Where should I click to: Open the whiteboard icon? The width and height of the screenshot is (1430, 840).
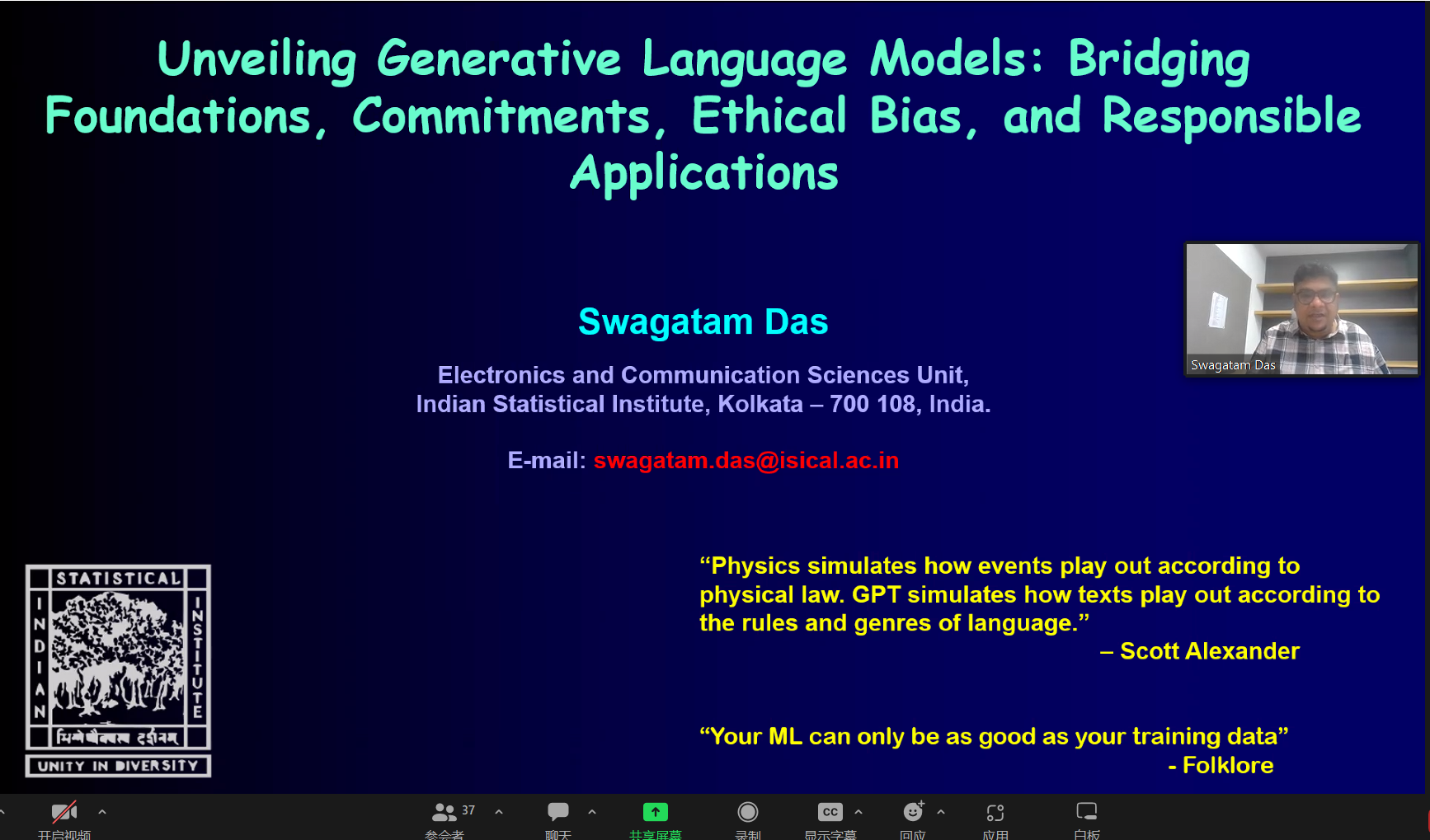(1087, 812)
